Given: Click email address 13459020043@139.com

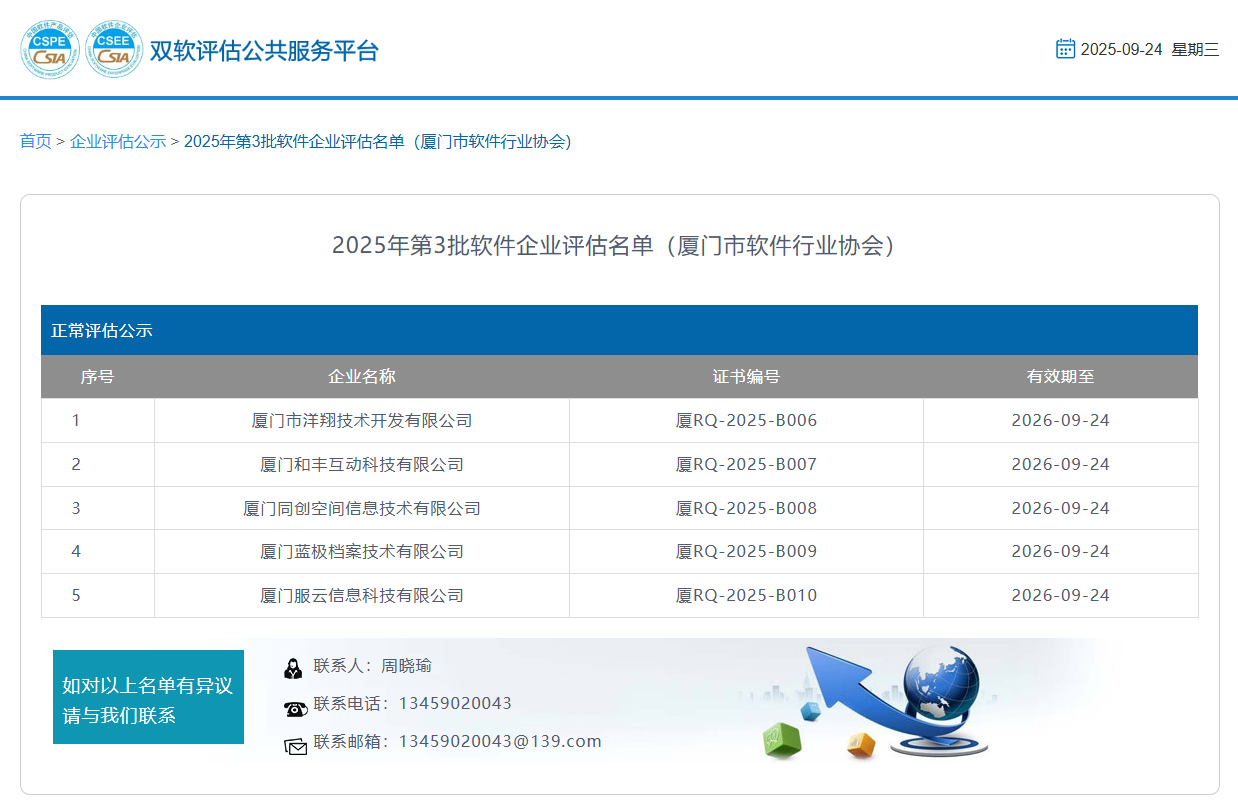Looking at the screenshot, I should pos(500,741).
